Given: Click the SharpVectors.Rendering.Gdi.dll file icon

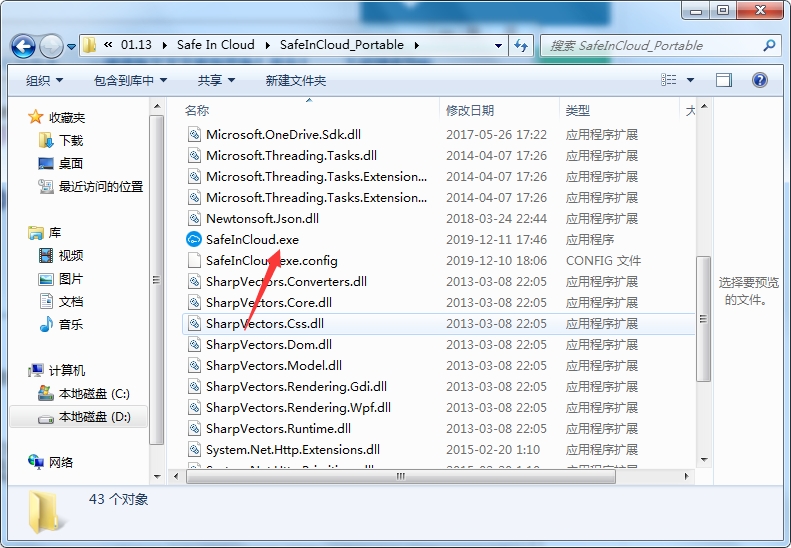Looking at the screenshot, I should (194, 387).
